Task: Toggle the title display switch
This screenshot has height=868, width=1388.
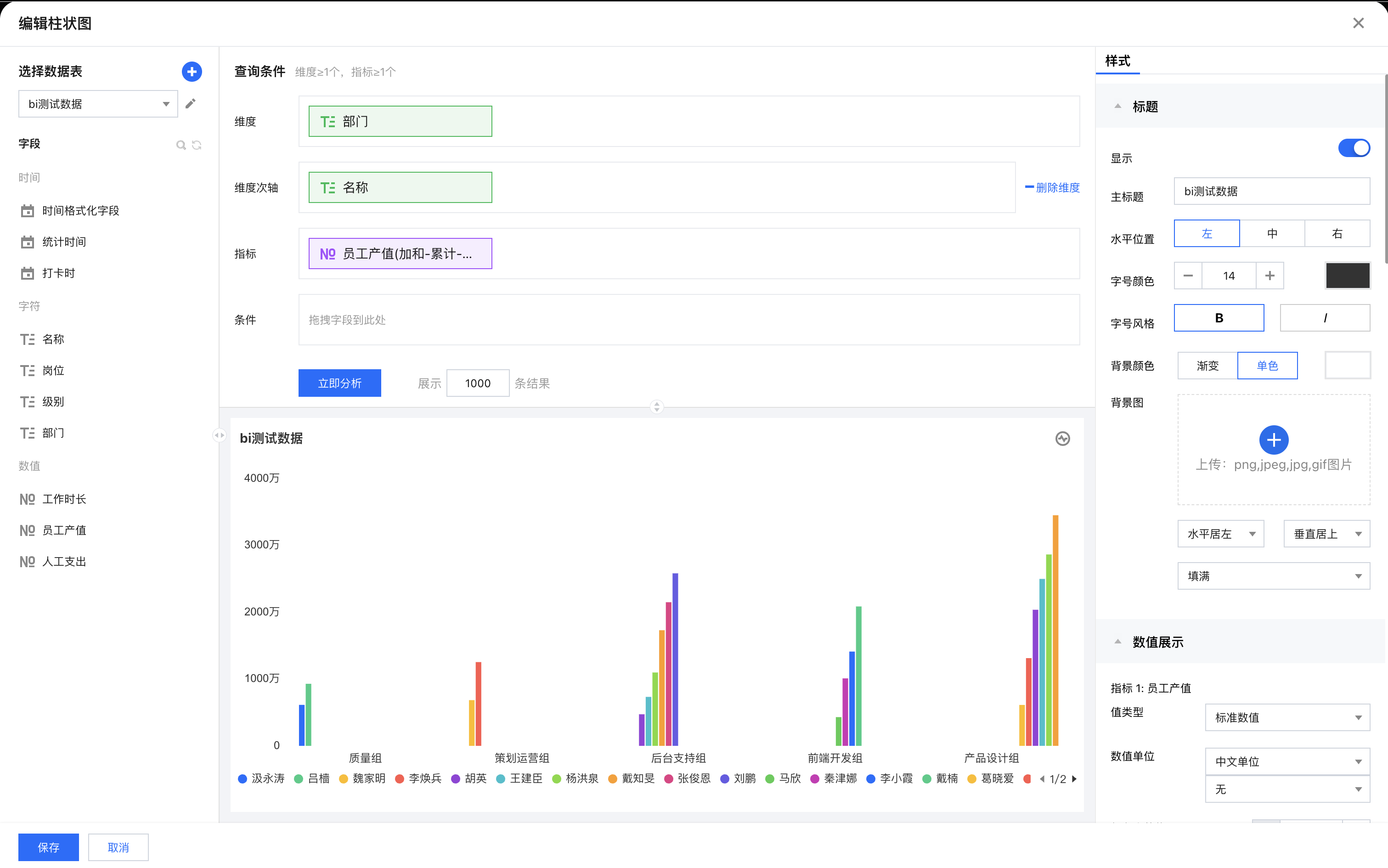Action: point(1354,148)
